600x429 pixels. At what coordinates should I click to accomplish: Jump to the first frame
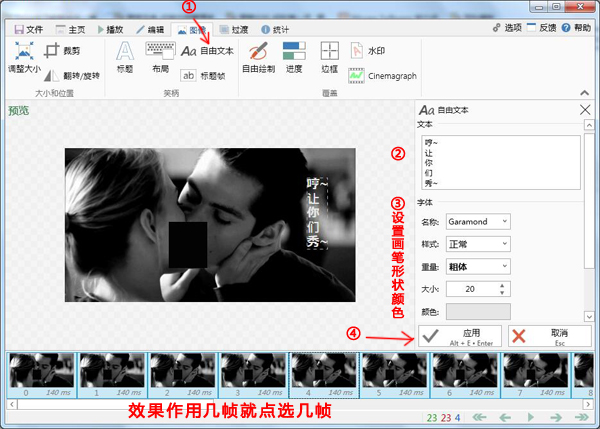click(479, 417)
